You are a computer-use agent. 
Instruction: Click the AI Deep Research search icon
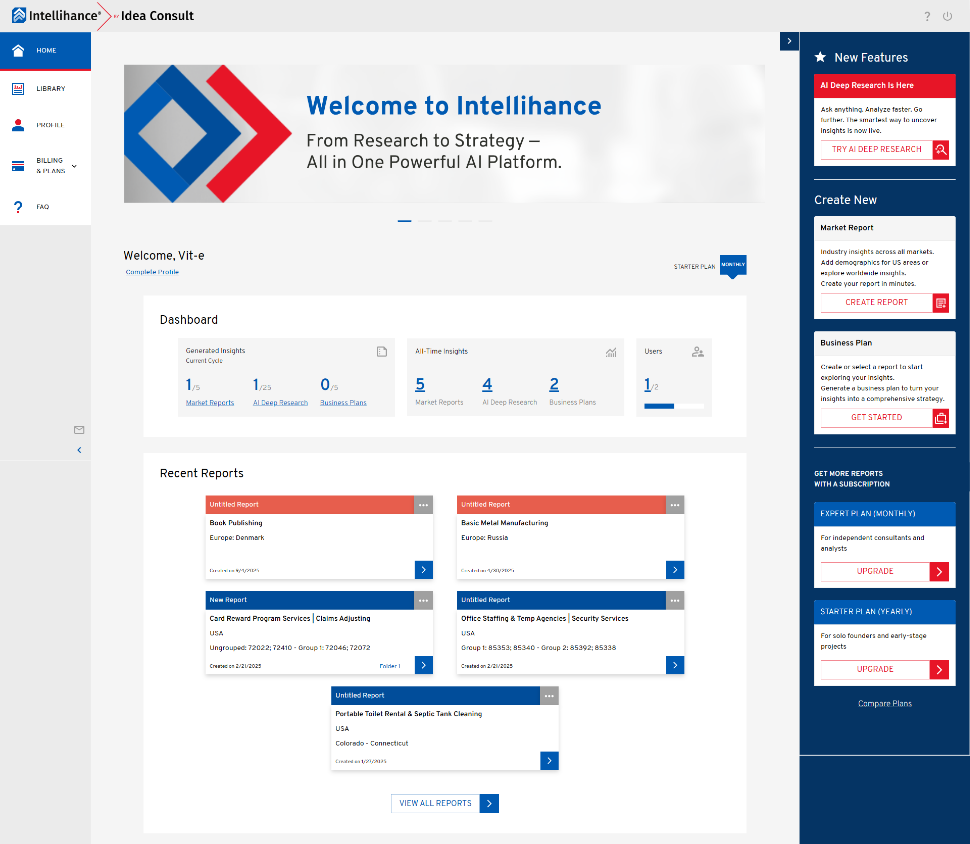pyautogui.click(x=940, y=150)
